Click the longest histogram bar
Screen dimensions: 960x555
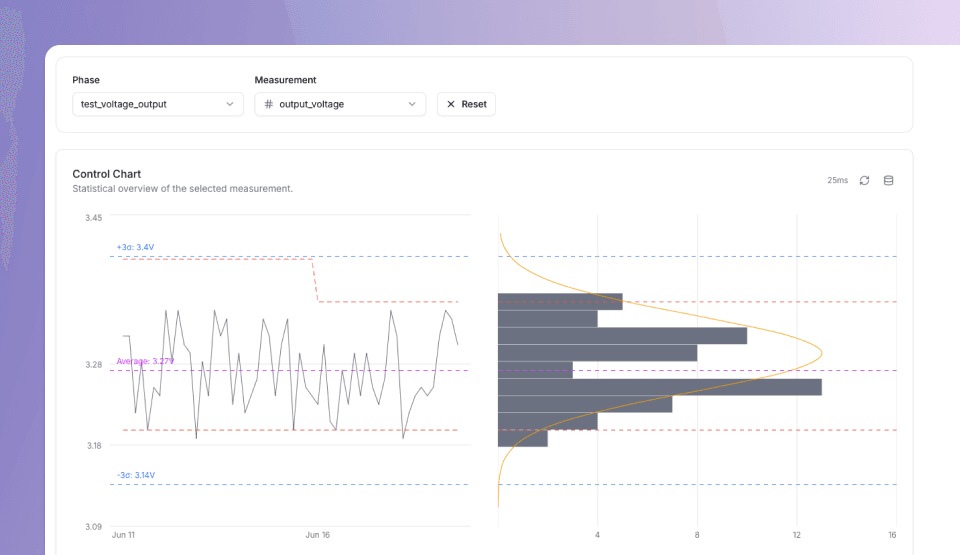click(x=659, y=387)
